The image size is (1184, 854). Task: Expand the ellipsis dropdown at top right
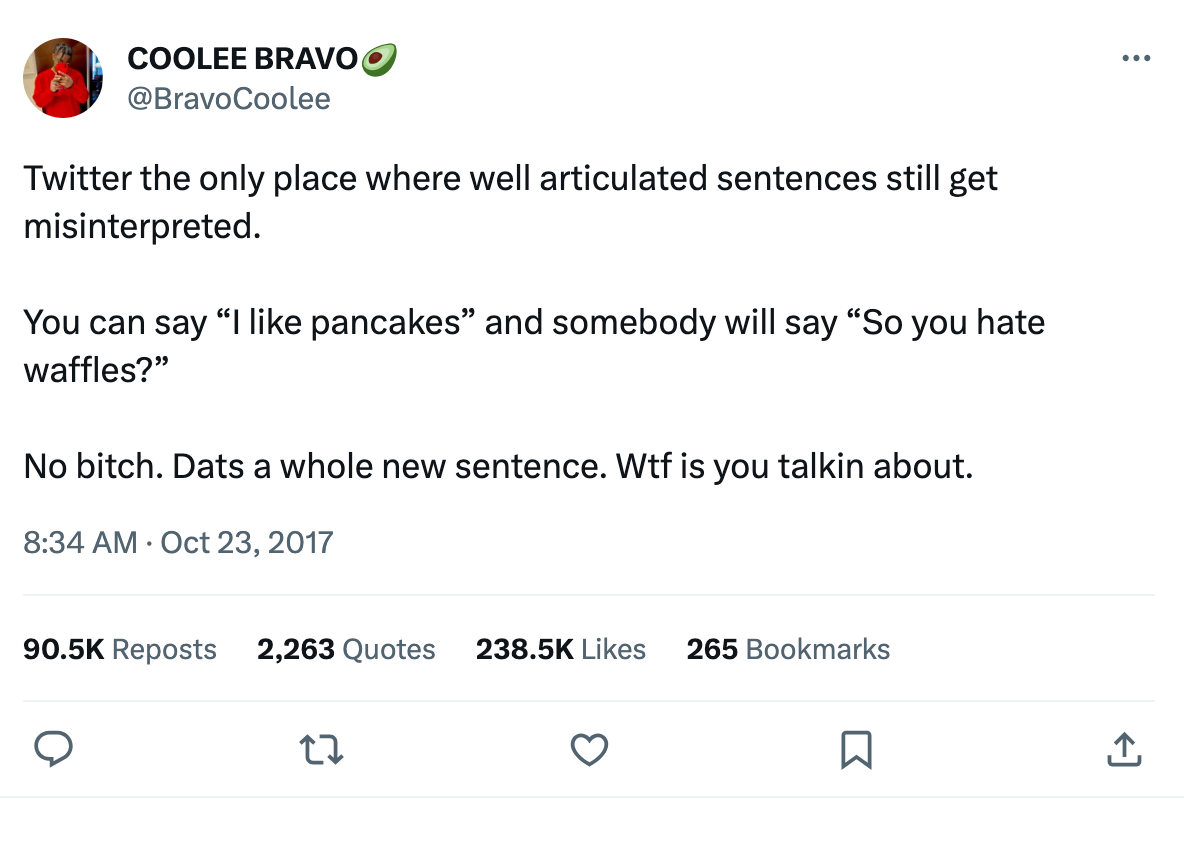click(1136, 58)
